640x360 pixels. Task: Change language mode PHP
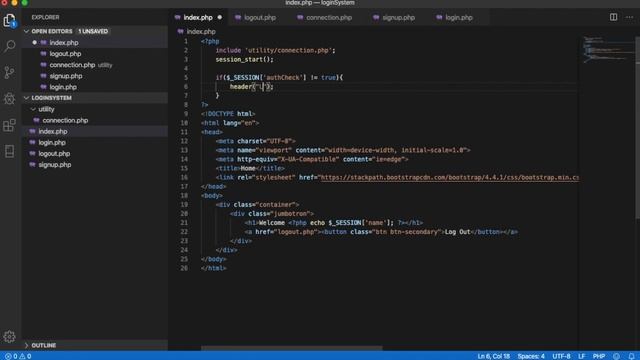point(598,356)
